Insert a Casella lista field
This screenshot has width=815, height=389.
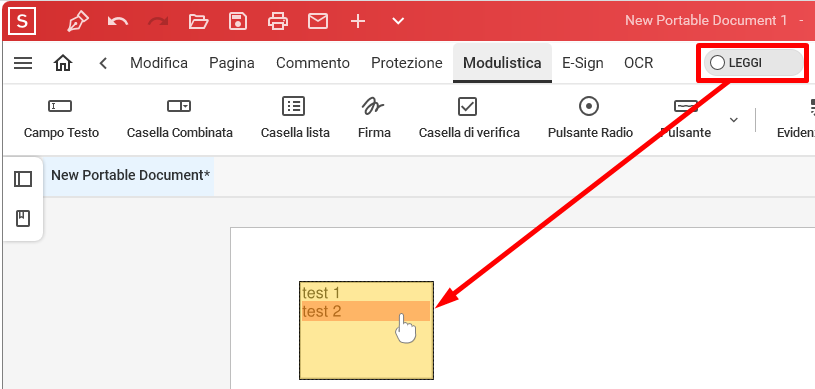click(295, 118)
